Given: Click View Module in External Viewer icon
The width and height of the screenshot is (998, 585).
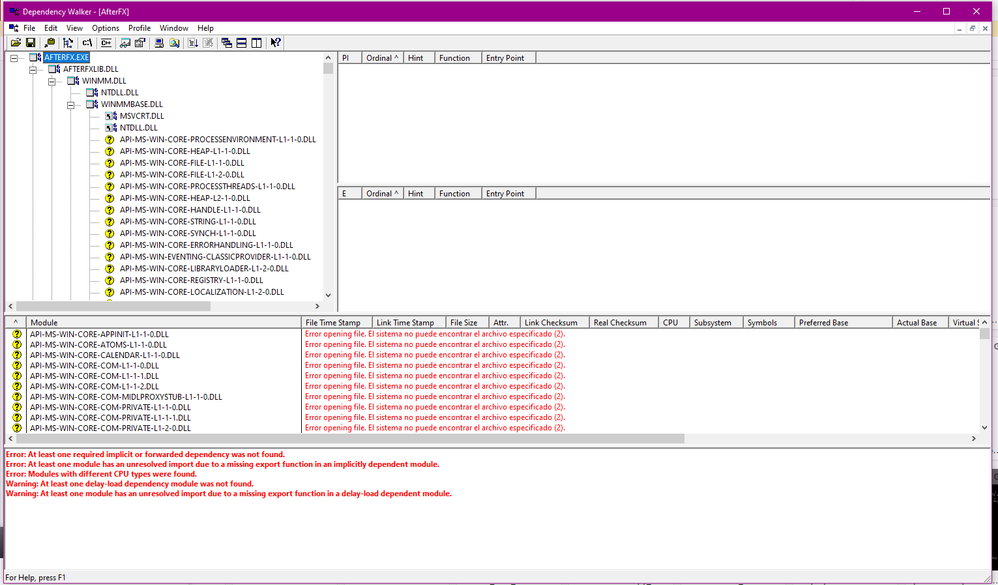Looking at the screenshot, I should point(125,43).
